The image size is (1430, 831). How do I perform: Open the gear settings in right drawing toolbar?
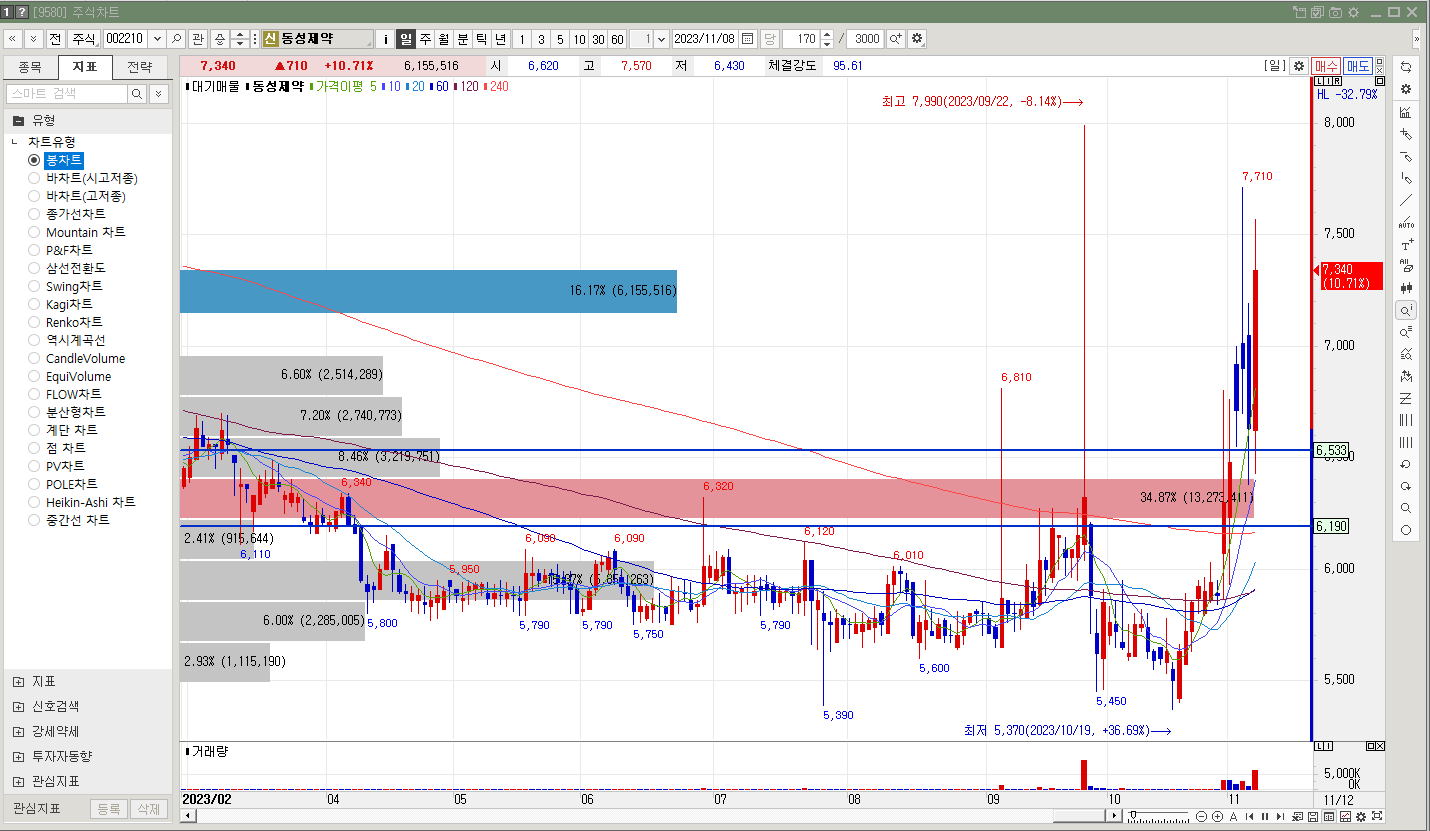(1406, 89)
